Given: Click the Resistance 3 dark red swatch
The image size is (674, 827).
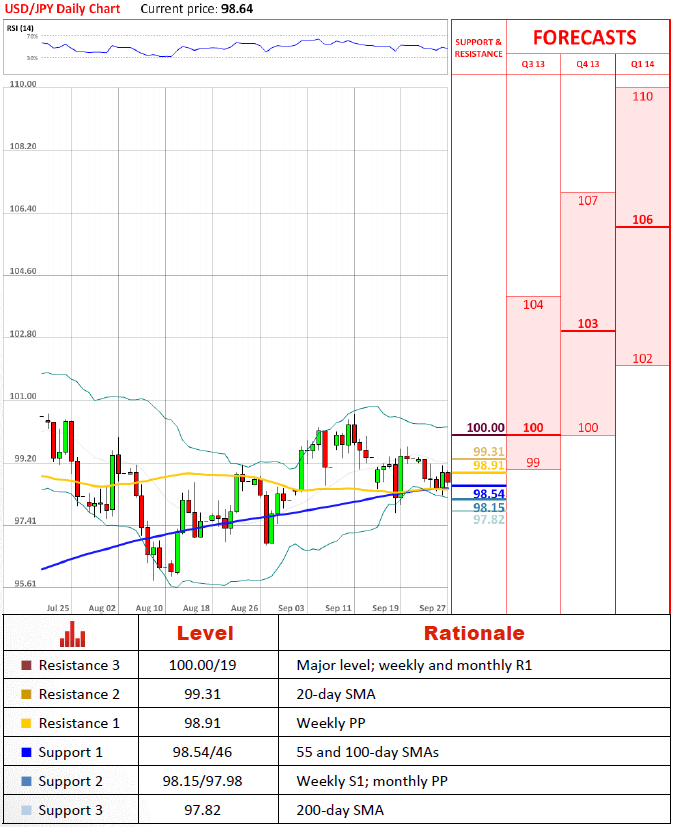Looking at the screenshot, I should pyautogui.click(x=26, y=665).
